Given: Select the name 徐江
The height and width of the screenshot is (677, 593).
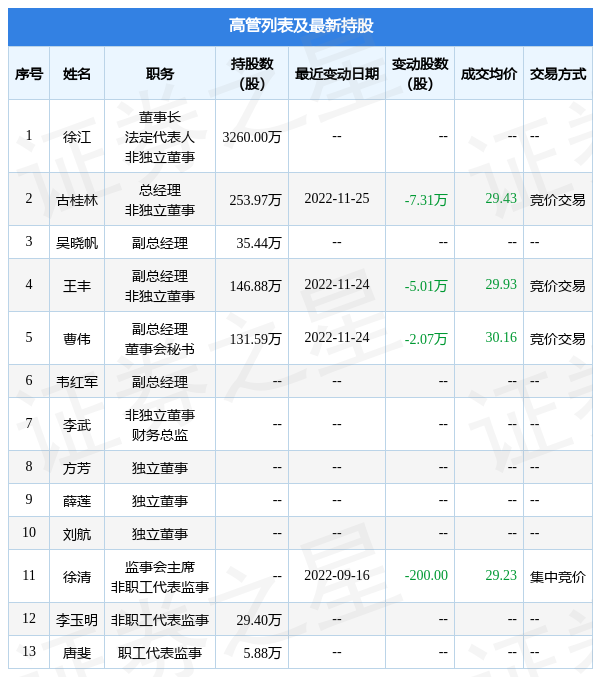Looking at the screenshot, I should pyautogui.click(x=77, y=137).
